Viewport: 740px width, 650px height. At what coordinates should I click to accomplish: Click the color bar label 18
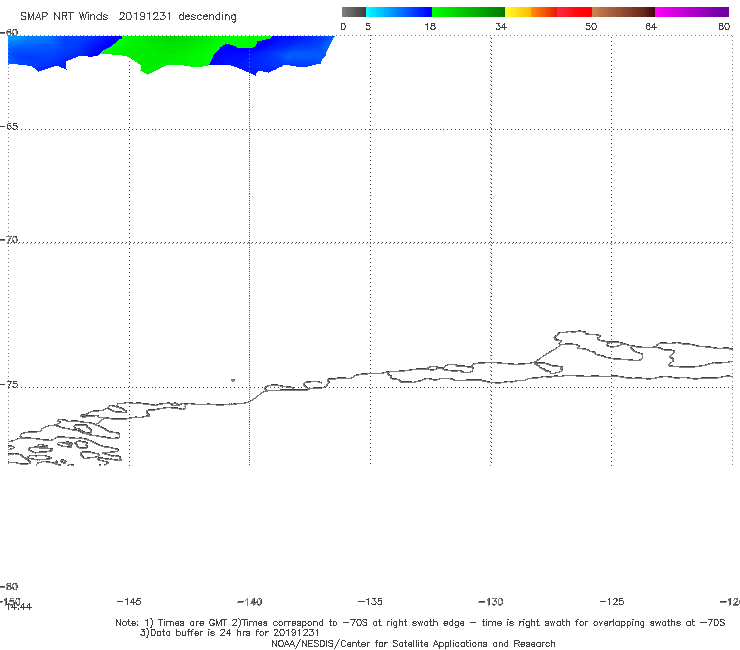tap(430, 26)
